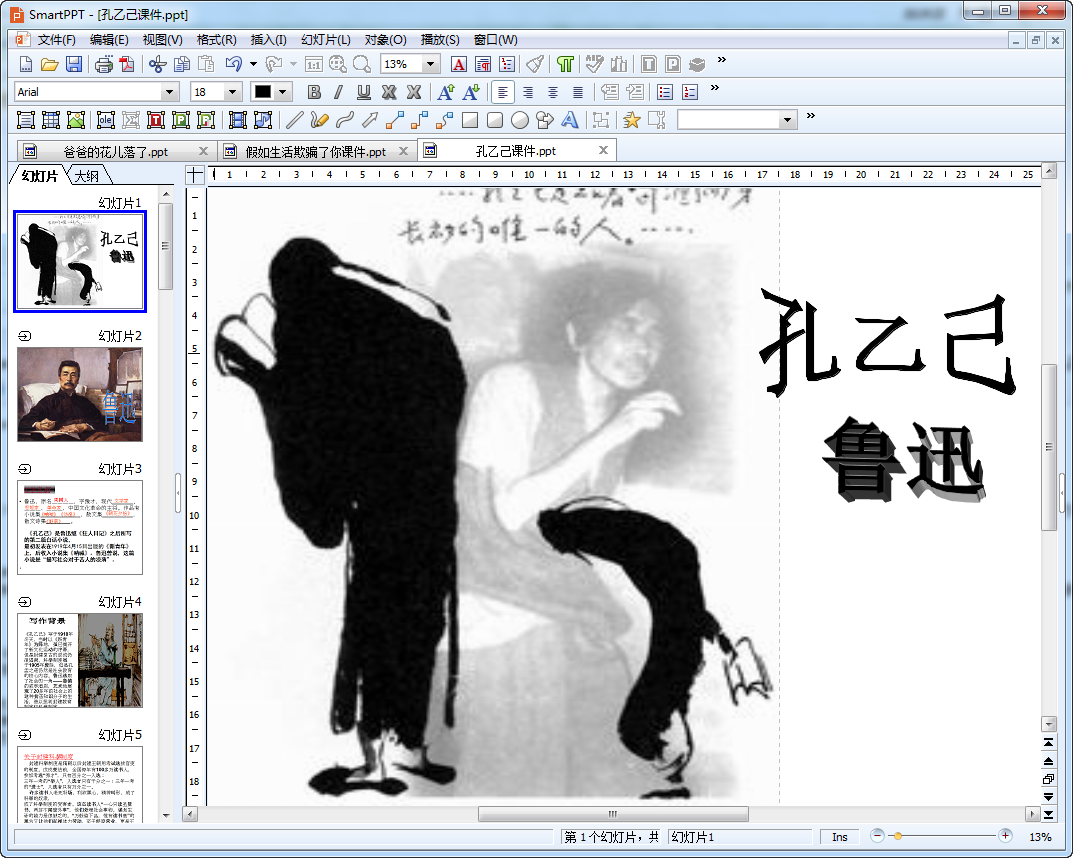Toggle formatting marks with the green pilcrow icon
Screen dimensions: 1073x858
tap(565, 64)
